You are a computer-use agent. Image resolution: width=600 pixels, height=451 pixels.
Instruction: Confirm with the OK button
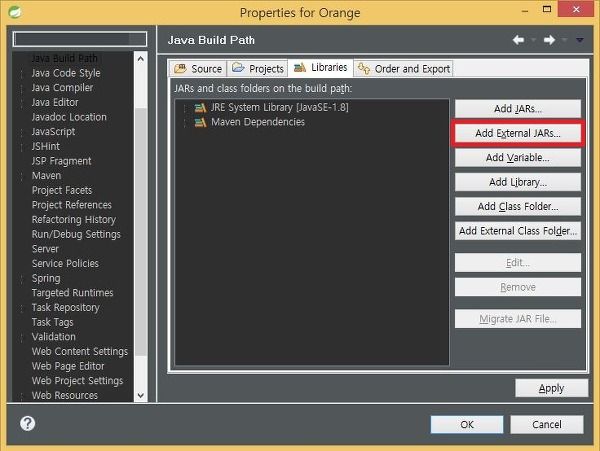(467, 425)
